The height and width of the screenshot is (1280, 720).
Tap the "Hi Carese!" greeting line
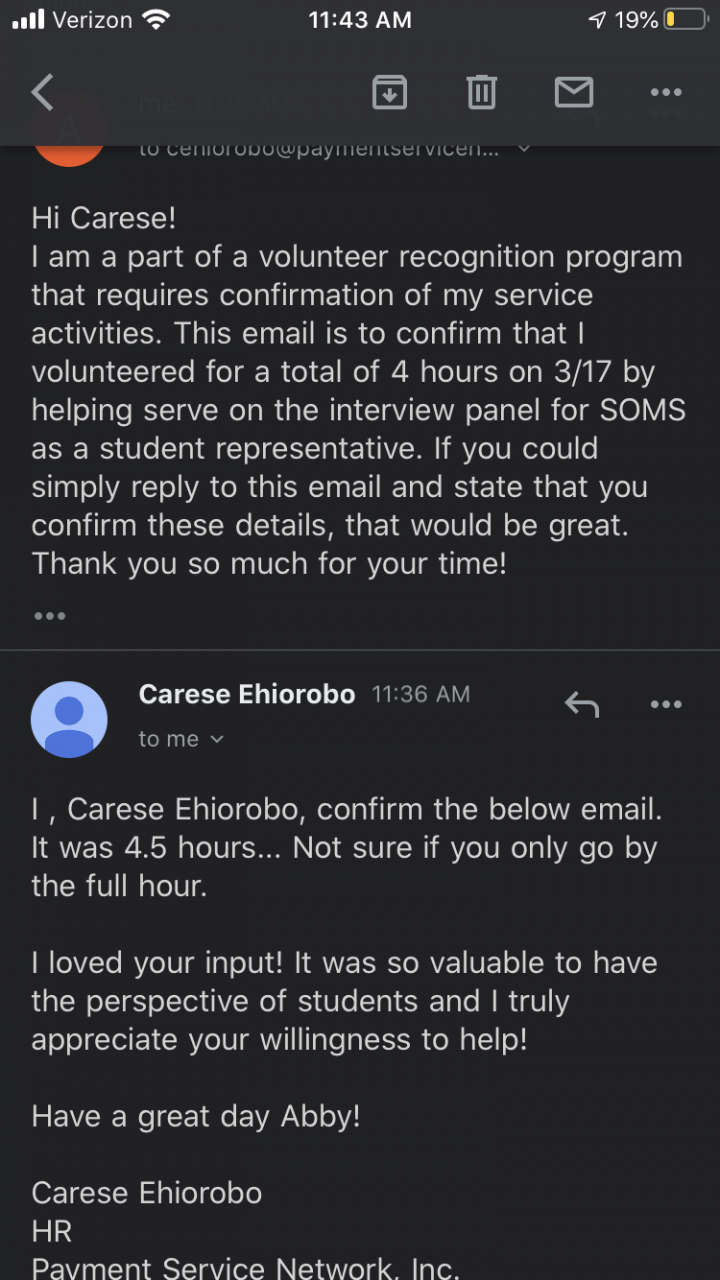point(104,218)
